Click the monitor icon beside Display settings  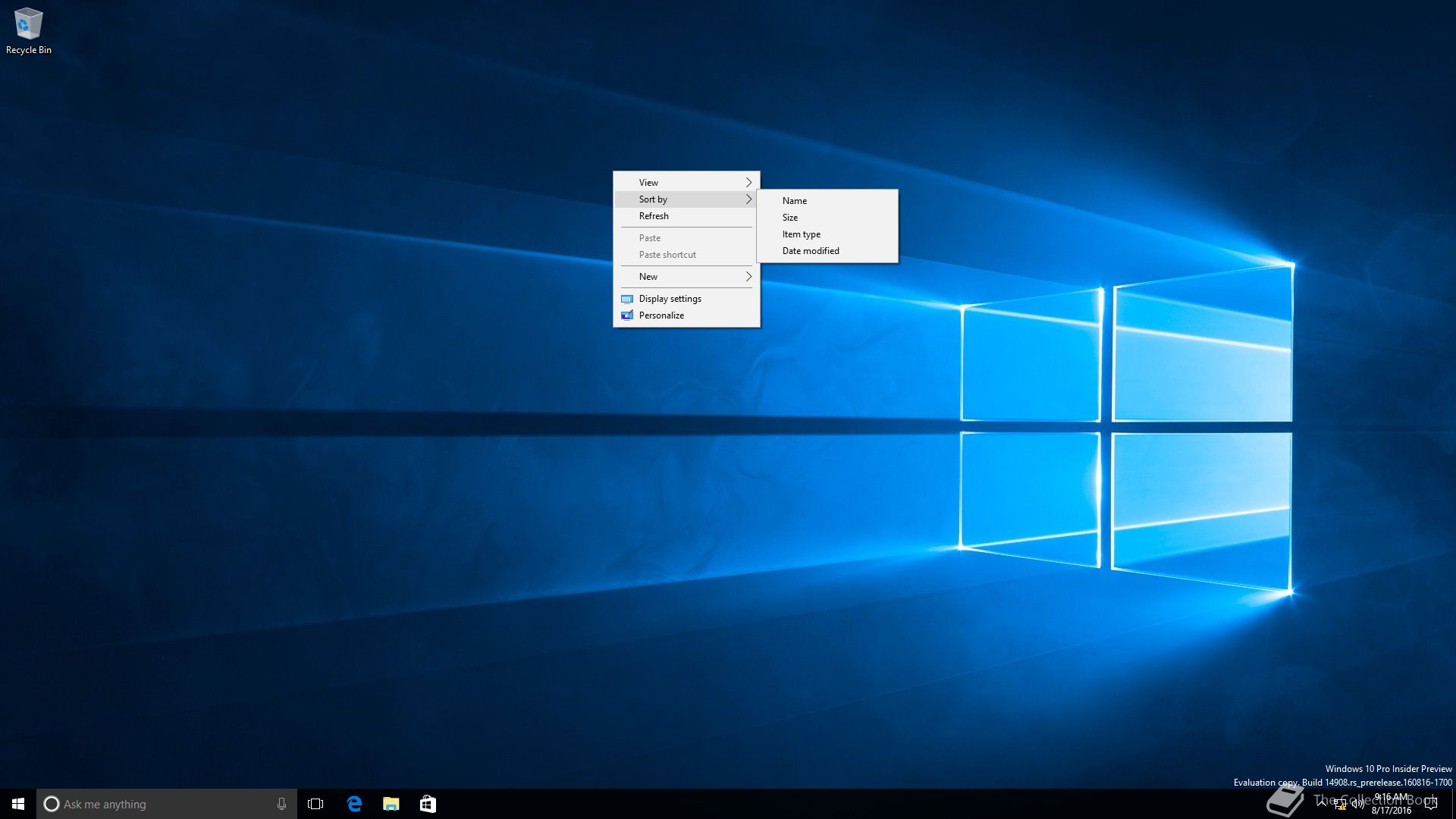tap(627, 299)
